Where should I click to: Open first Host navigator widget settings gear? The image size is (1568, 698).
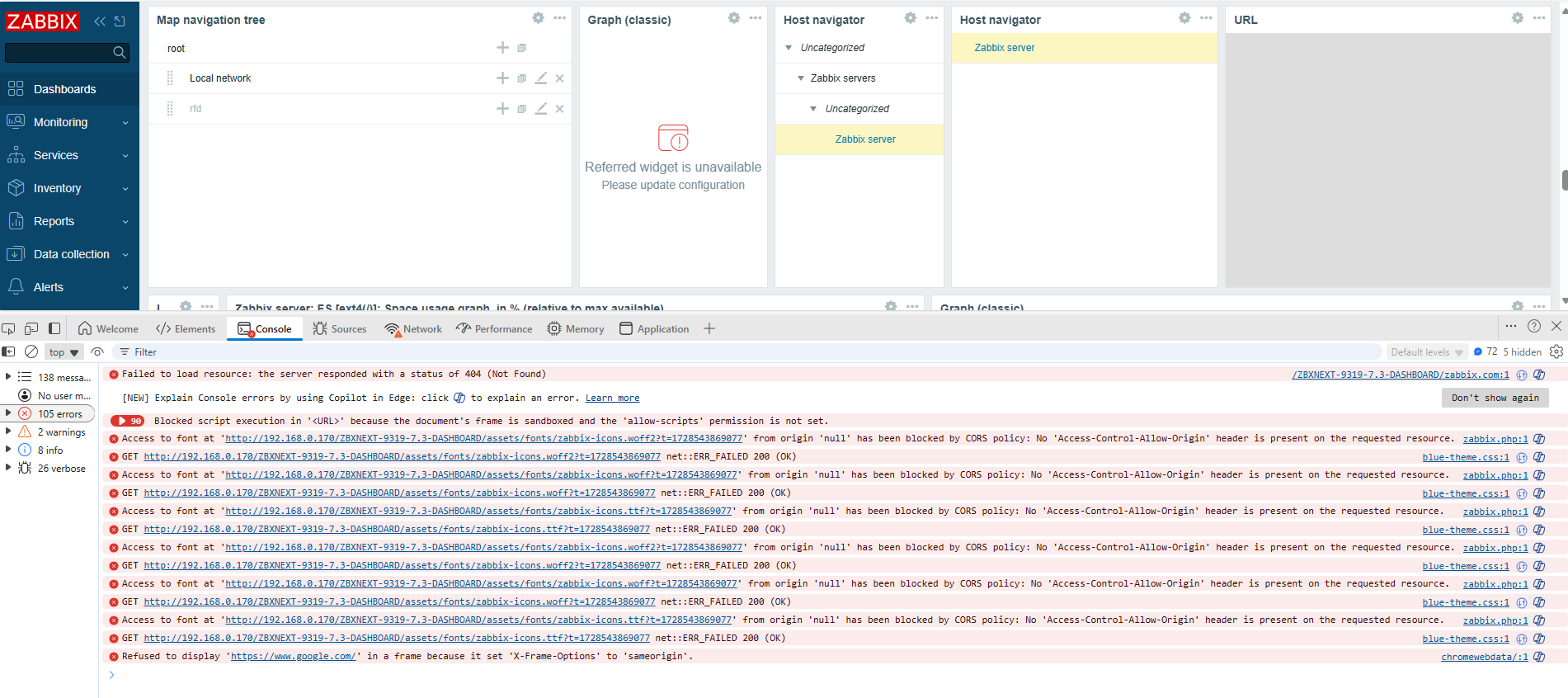911,18
